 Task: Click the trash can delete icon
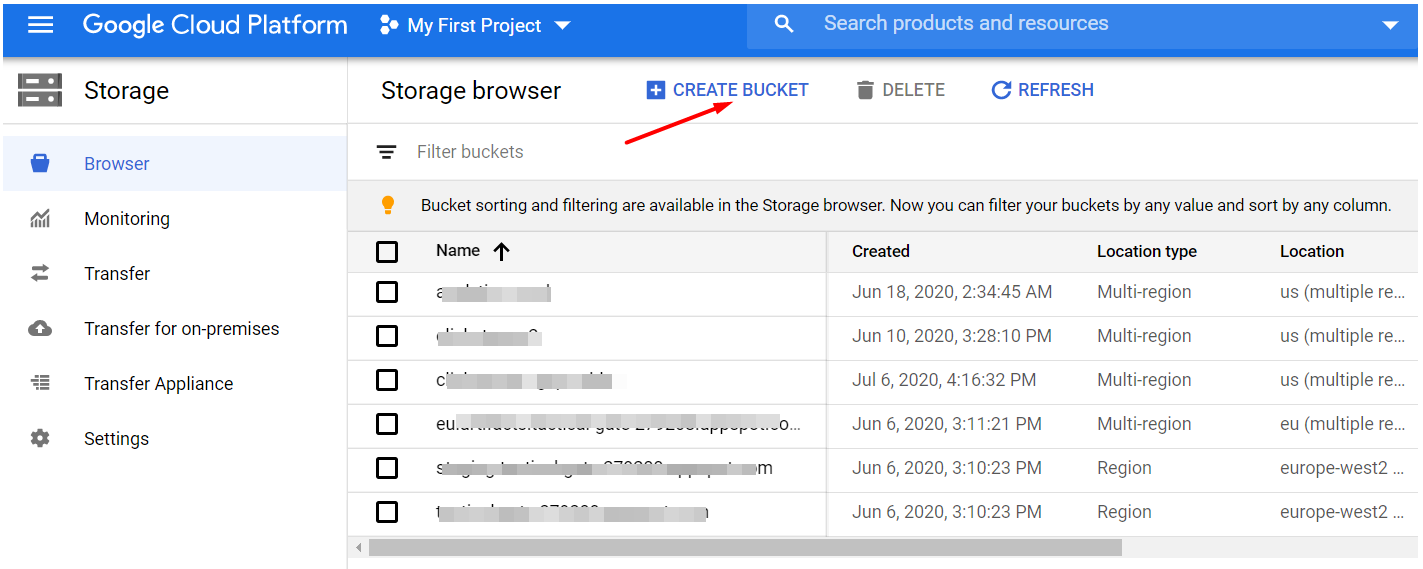[x=865, y=90]
